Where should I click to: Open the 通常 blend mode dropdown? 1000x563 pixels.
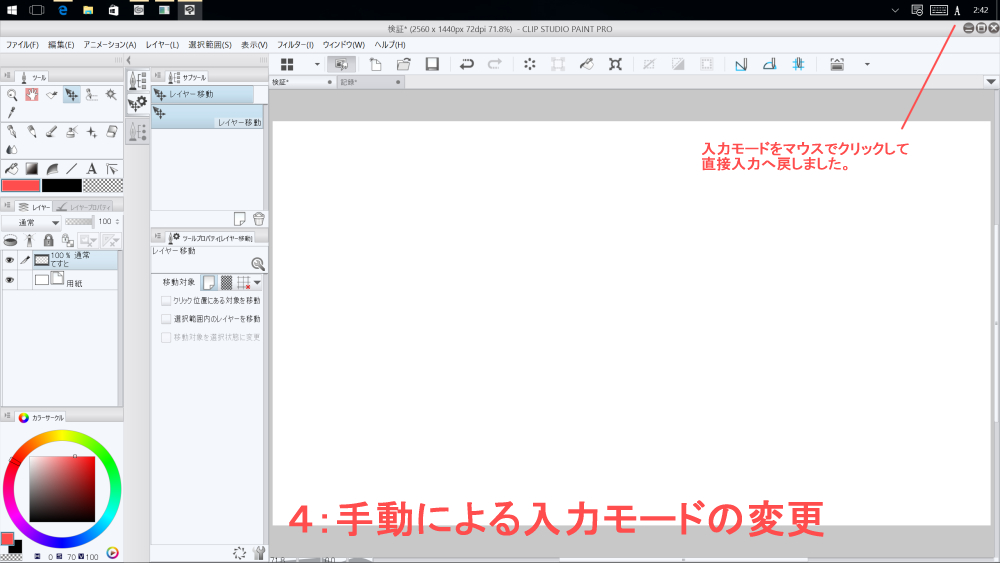31,222
